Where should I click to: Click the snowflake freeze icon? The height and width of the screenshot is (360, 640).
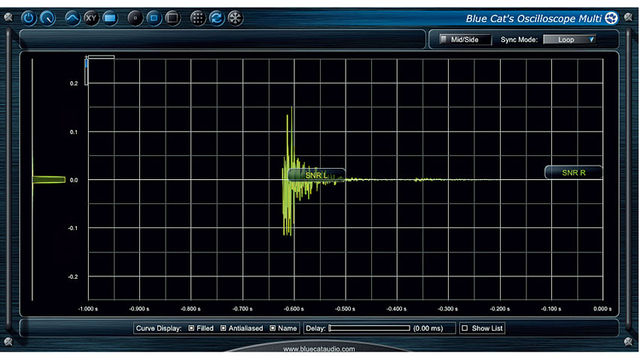coord(236,18)
